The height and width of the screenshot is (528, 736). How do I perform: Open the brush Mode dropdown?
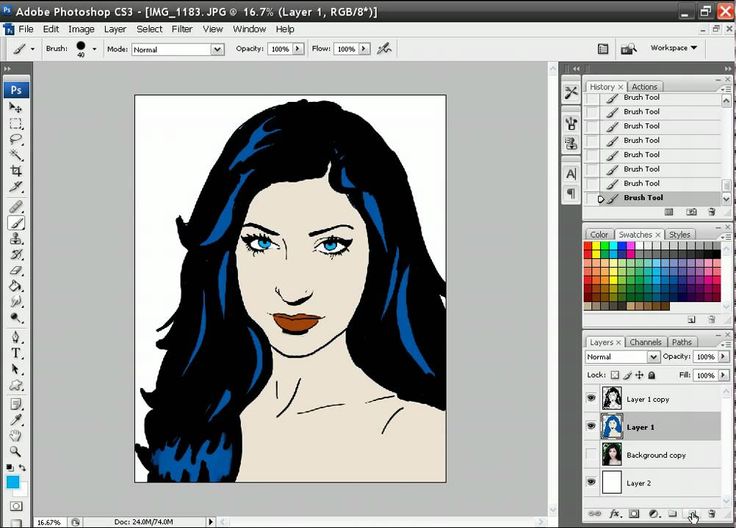point(178,49)
